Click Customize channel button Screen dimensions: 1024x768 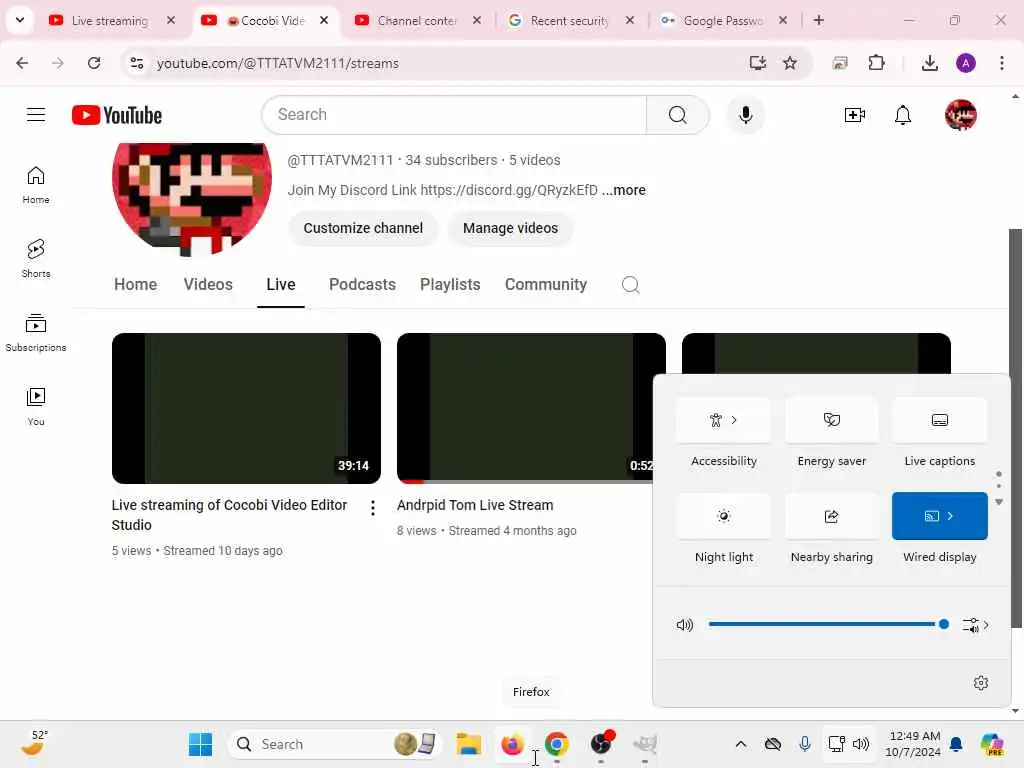coord(362,229)
